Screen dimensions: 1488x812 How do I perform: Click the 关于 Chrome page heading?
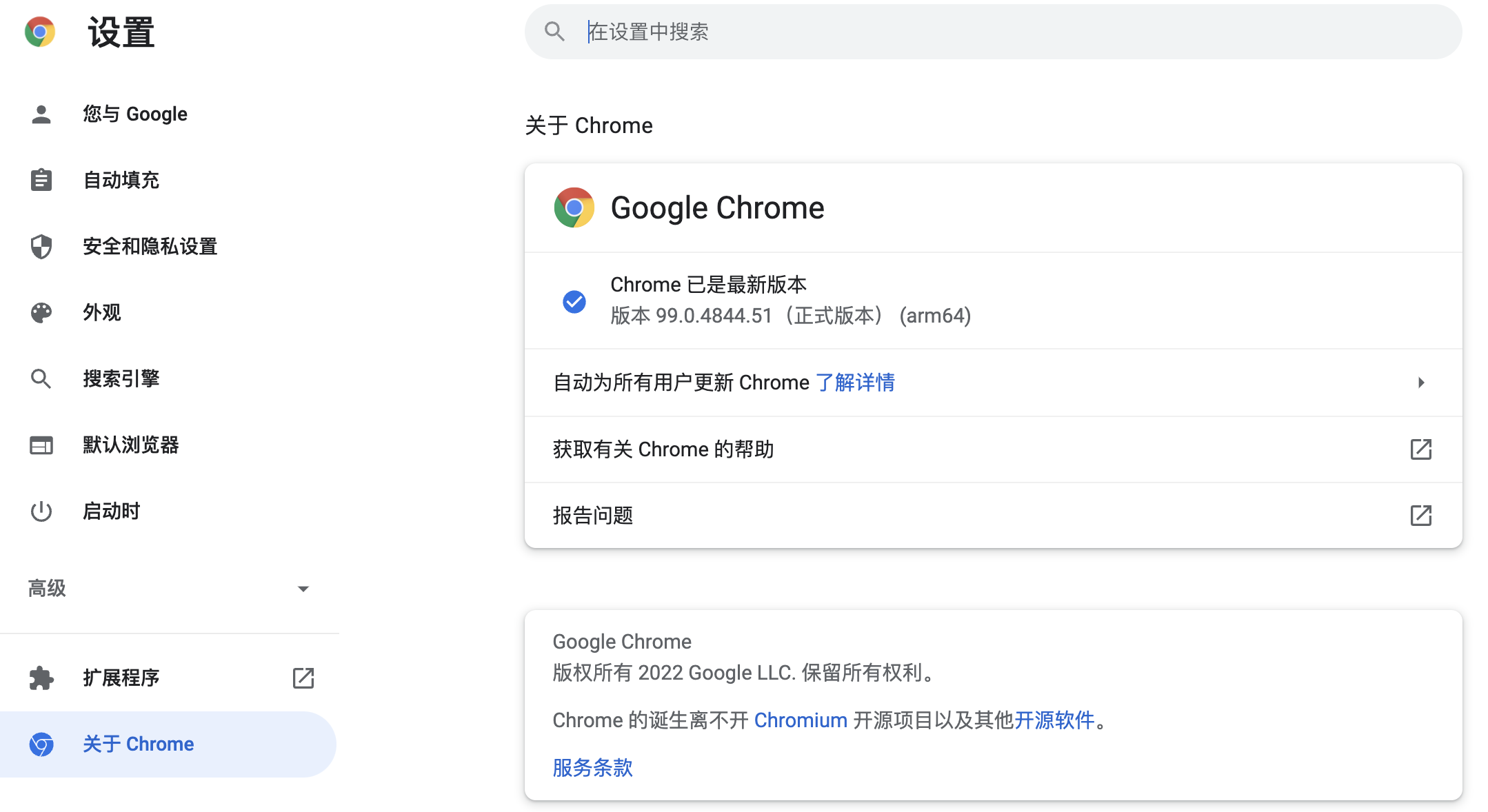click(x=589, y=125)
